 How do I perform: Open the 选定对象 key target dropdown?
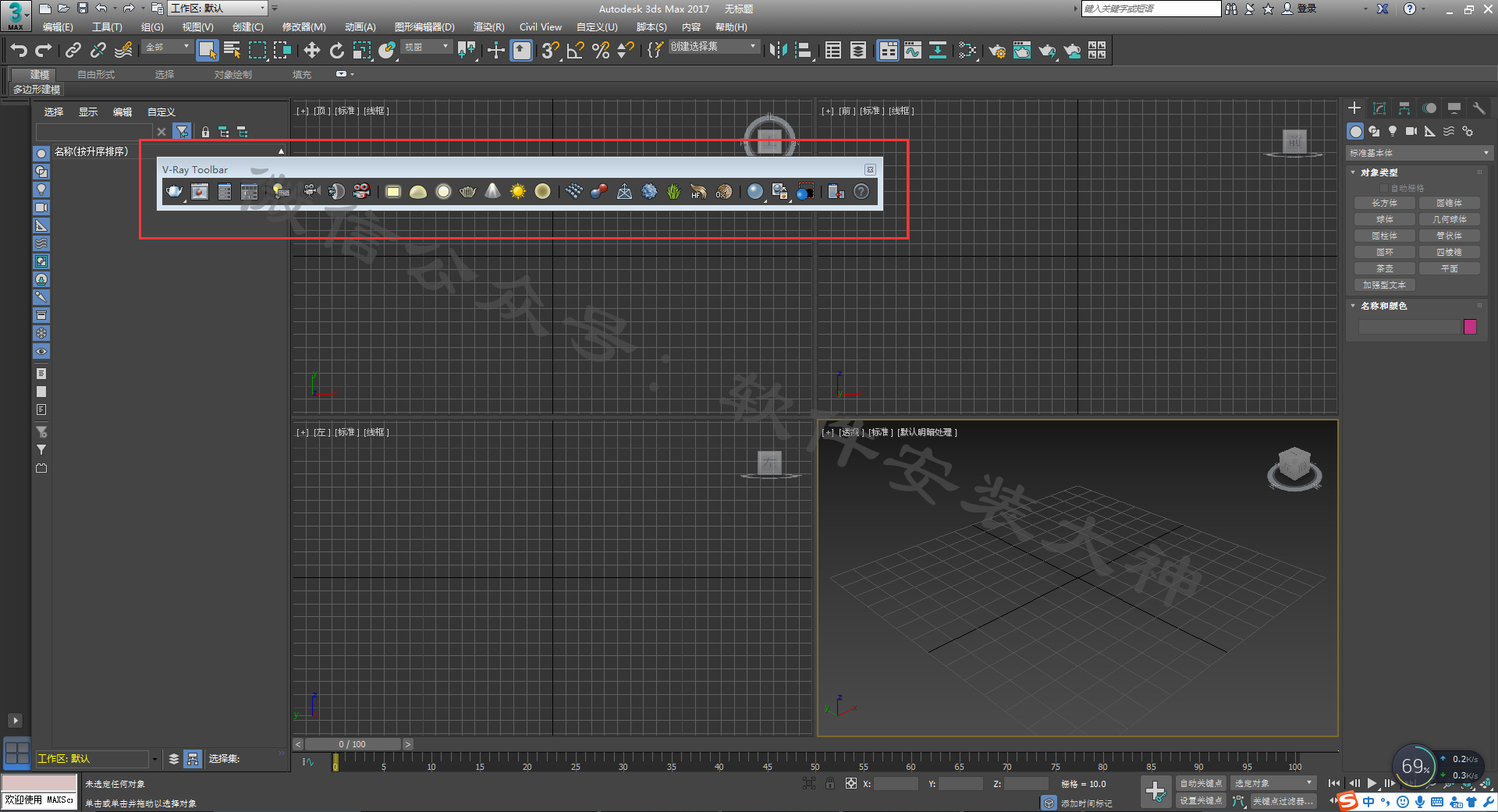pos(1273,783)
